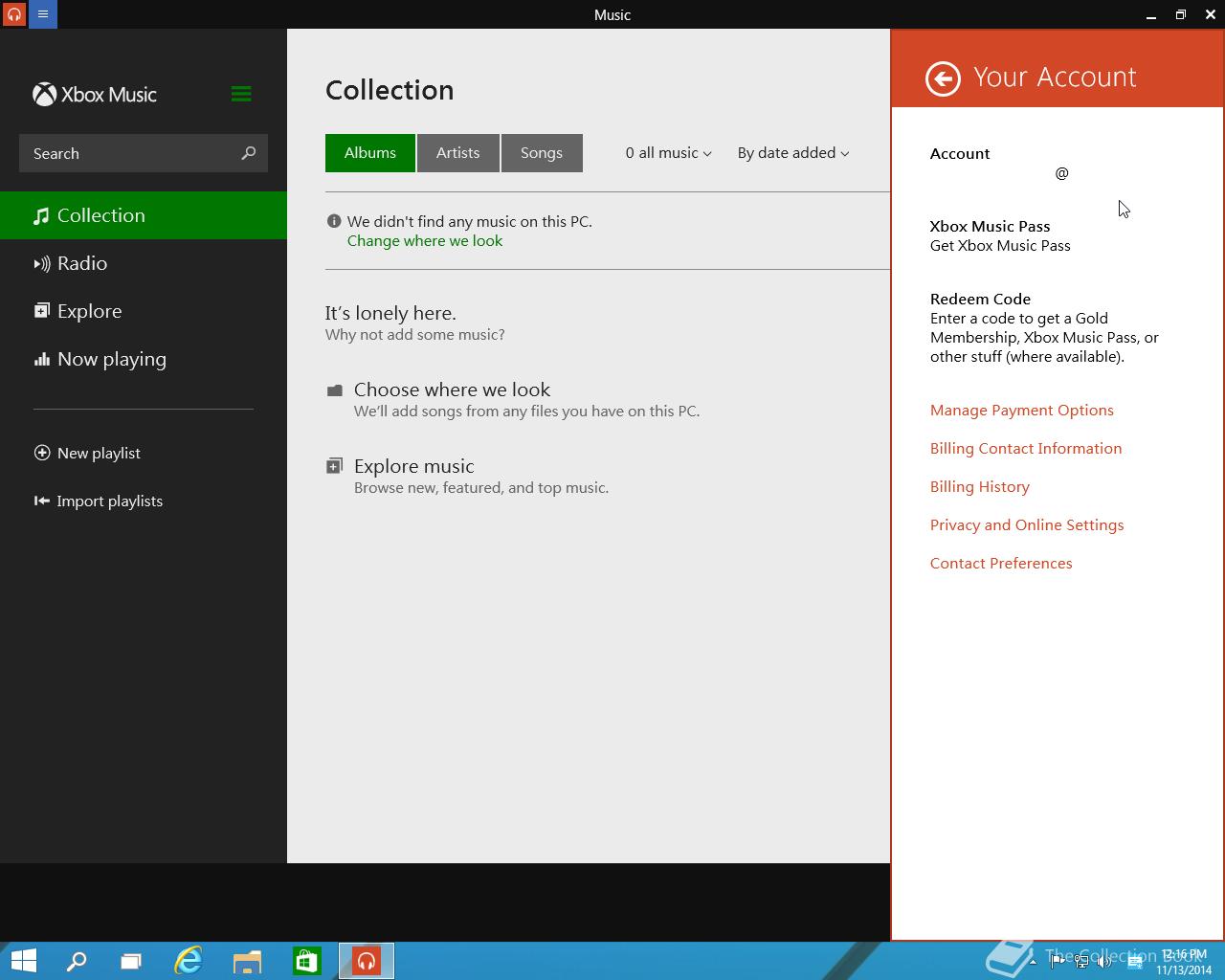Click the info icon near no music message
The width and height of the screenshot is (1225, 980).
(334, 221)
